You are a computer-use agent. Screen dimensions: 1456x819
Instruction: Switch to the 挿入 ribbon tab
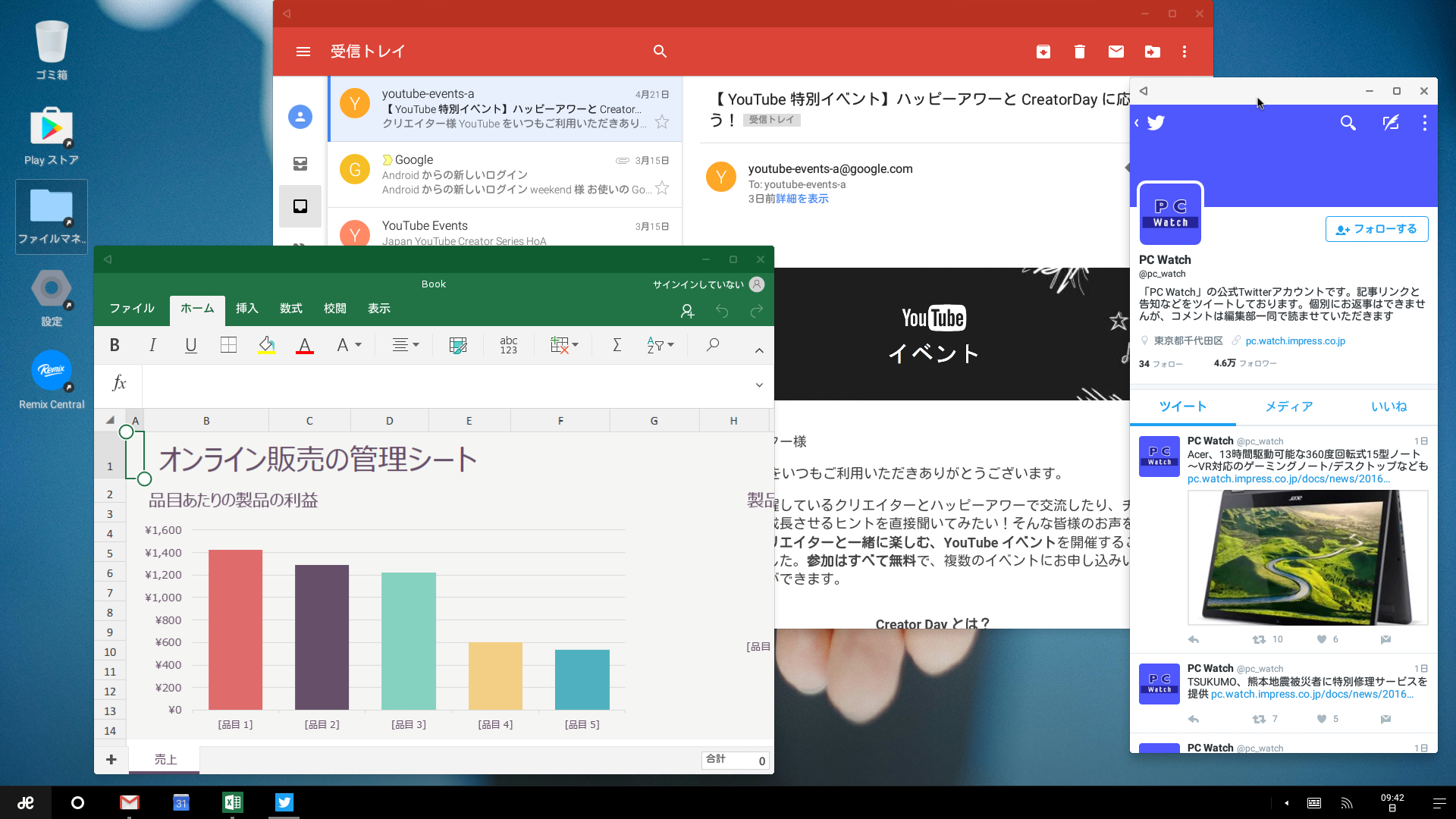tap(246, 309)
